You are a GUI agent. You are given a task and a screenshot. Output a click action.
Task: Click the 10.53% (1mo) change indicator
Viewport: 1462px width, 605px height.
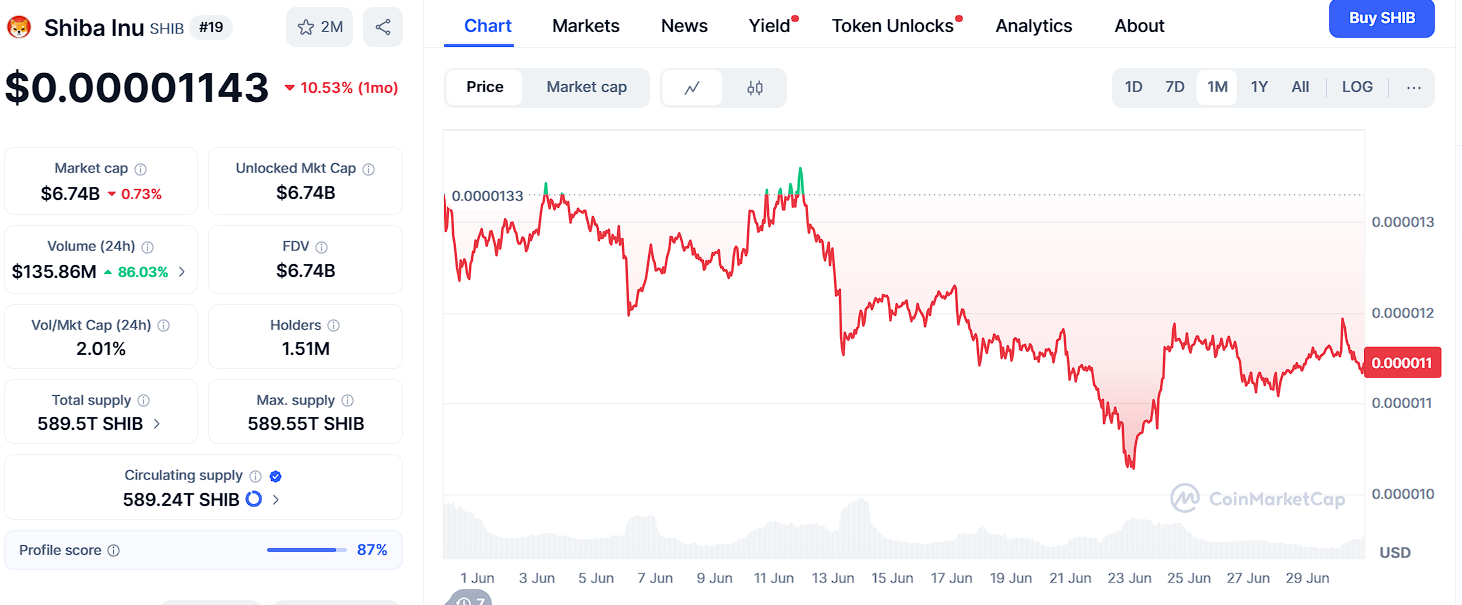click(342, 88)
